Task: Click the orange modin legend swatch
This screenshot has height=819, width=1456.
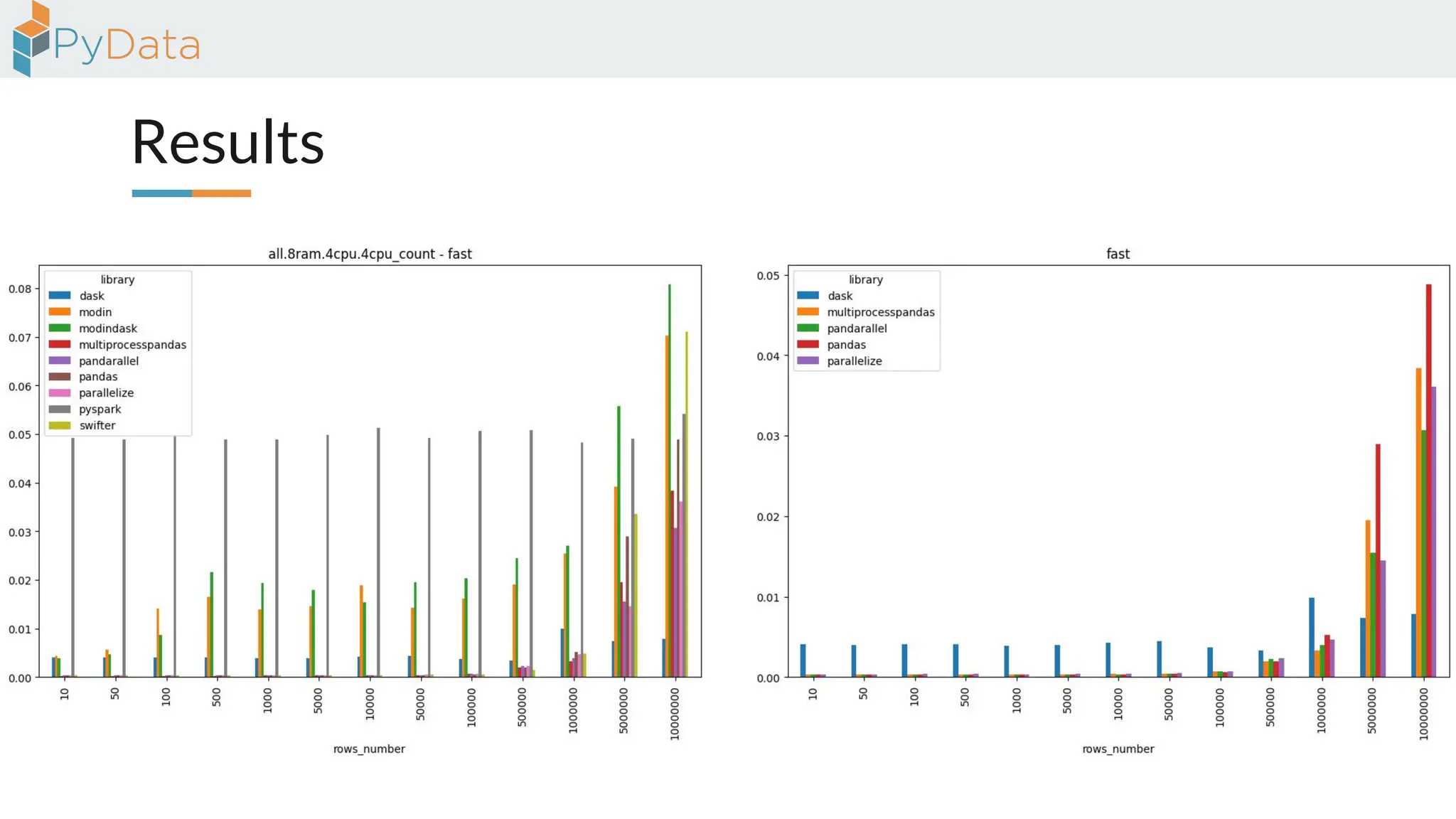Action: [x=60, y=312]
